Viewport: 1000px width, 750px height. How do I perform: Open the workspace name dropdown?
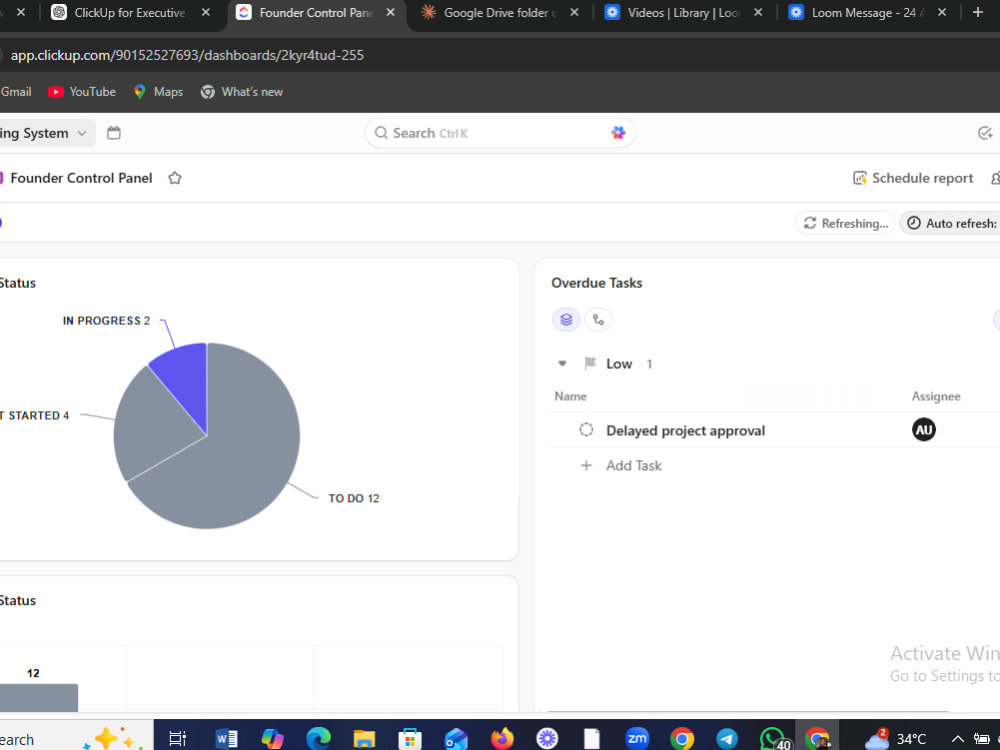tap(46, 133)
